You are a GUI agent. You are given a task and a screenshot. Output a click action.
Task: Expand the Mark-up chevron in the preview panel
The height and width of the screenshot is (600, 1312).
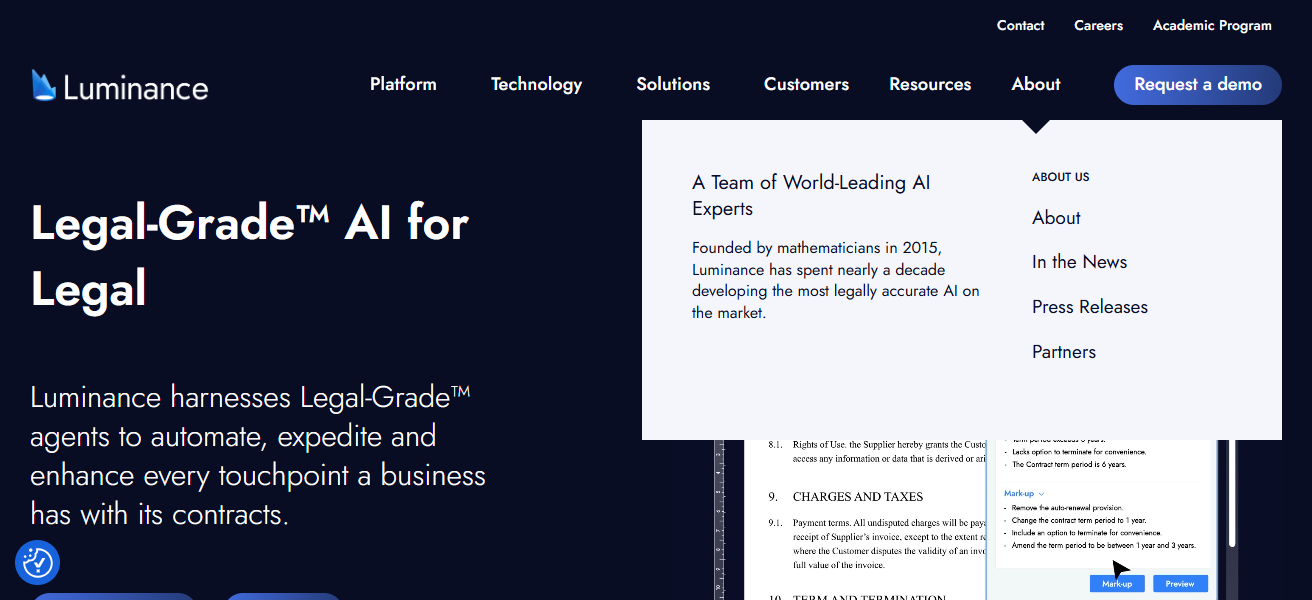pos(1041,494)
